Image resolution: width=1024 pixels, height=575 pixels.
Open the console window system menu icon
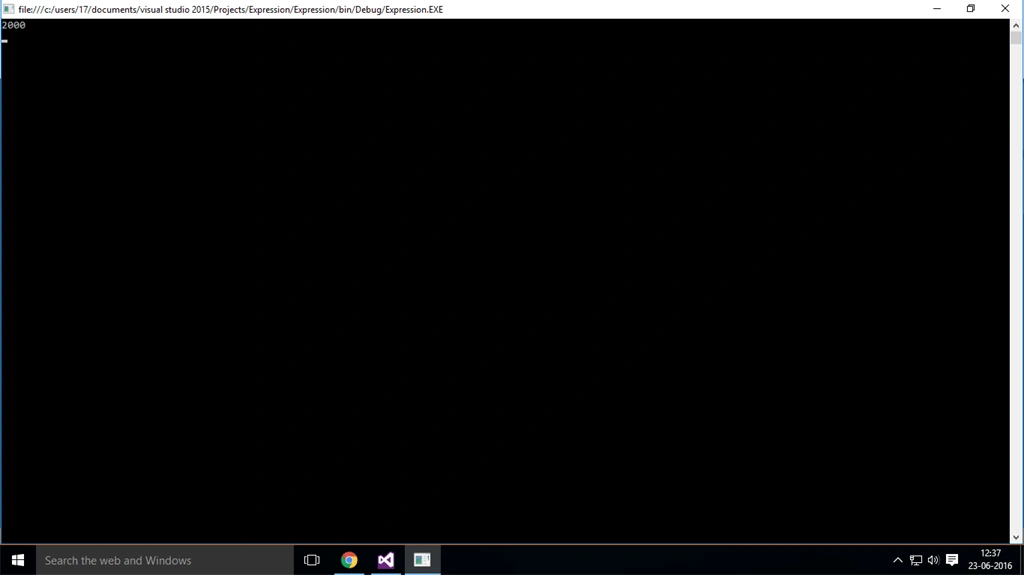coord(8,9)
